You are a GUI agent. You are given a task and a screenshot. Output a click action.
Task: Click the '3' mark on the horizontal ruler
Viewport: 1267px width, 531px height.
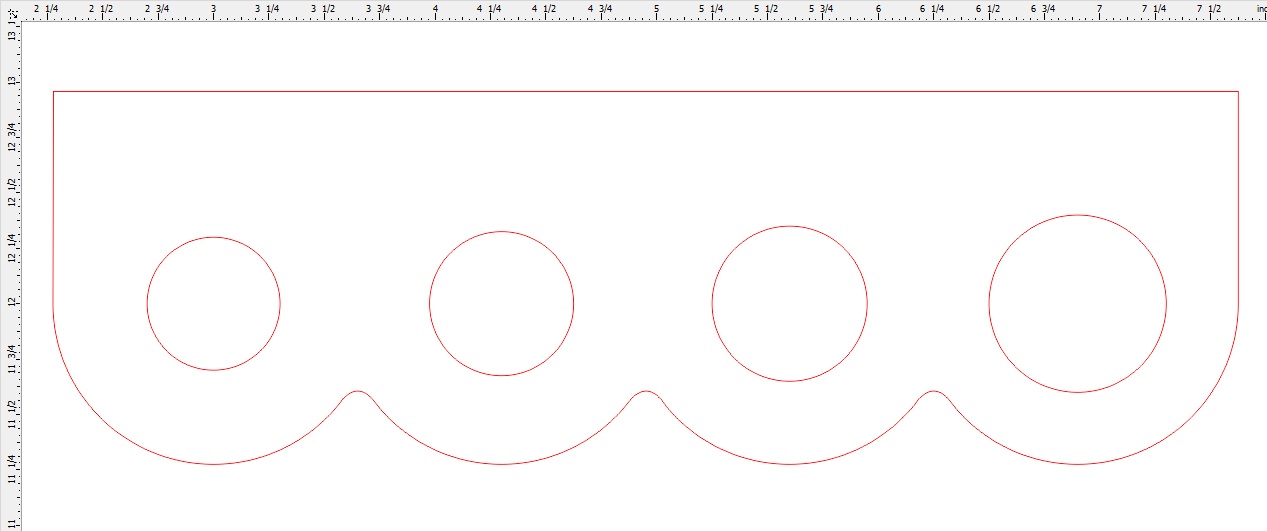point(213,9)
